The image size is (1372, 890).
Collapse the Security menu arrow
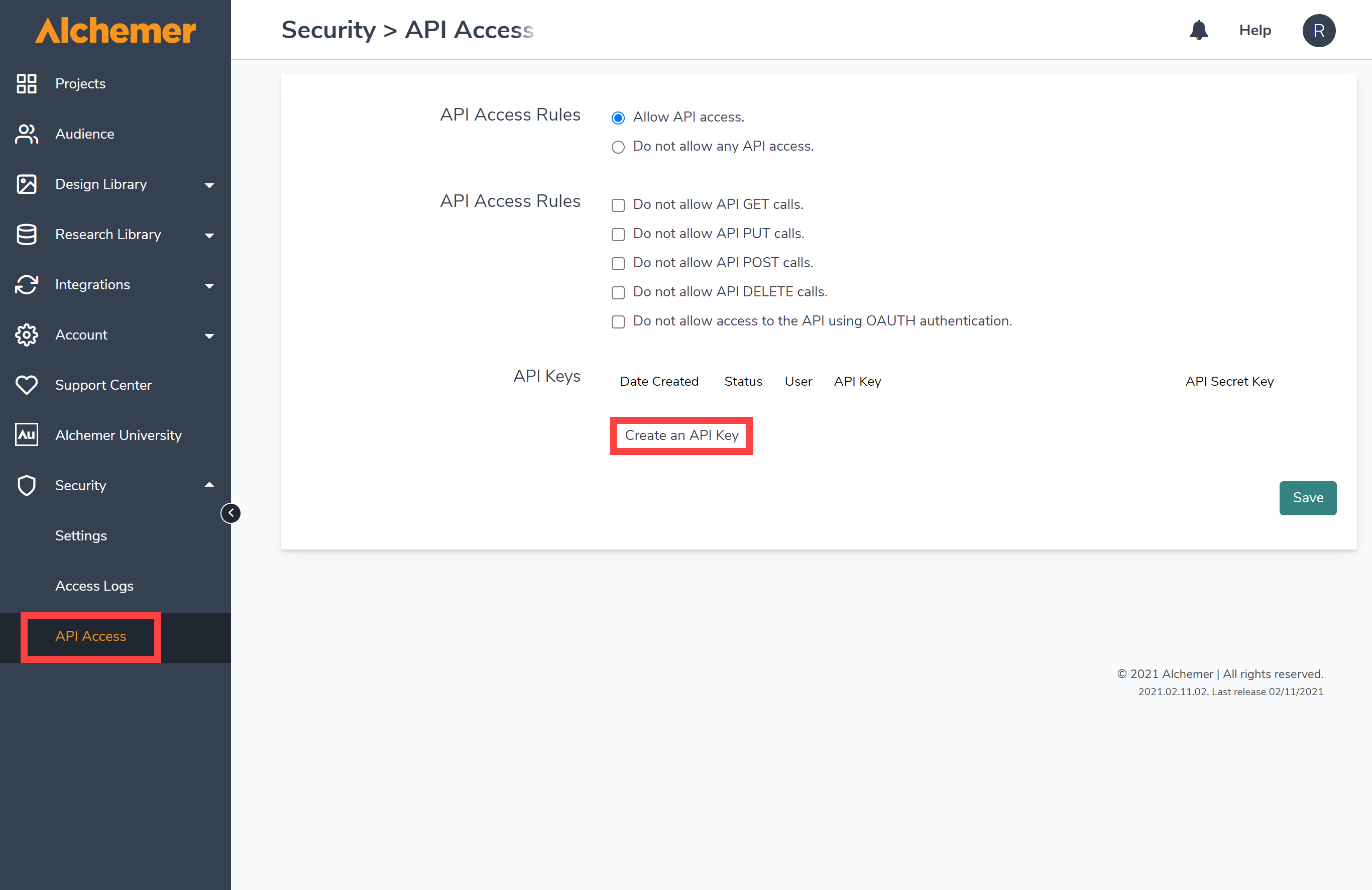(x=209, y=485)
